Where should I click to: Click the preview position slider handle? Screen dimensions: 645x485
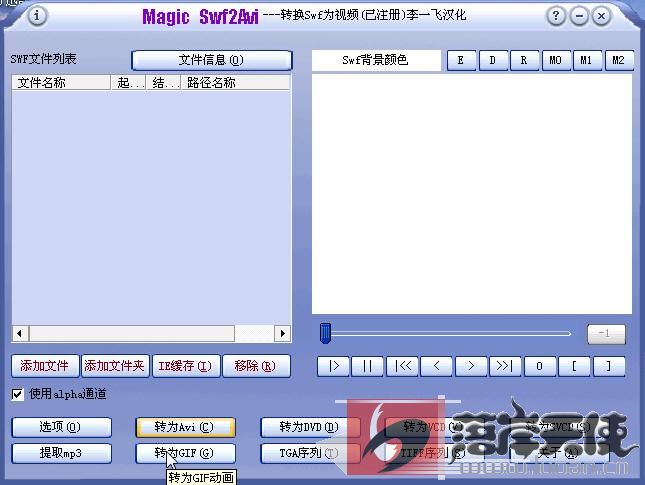click(325, 333)
